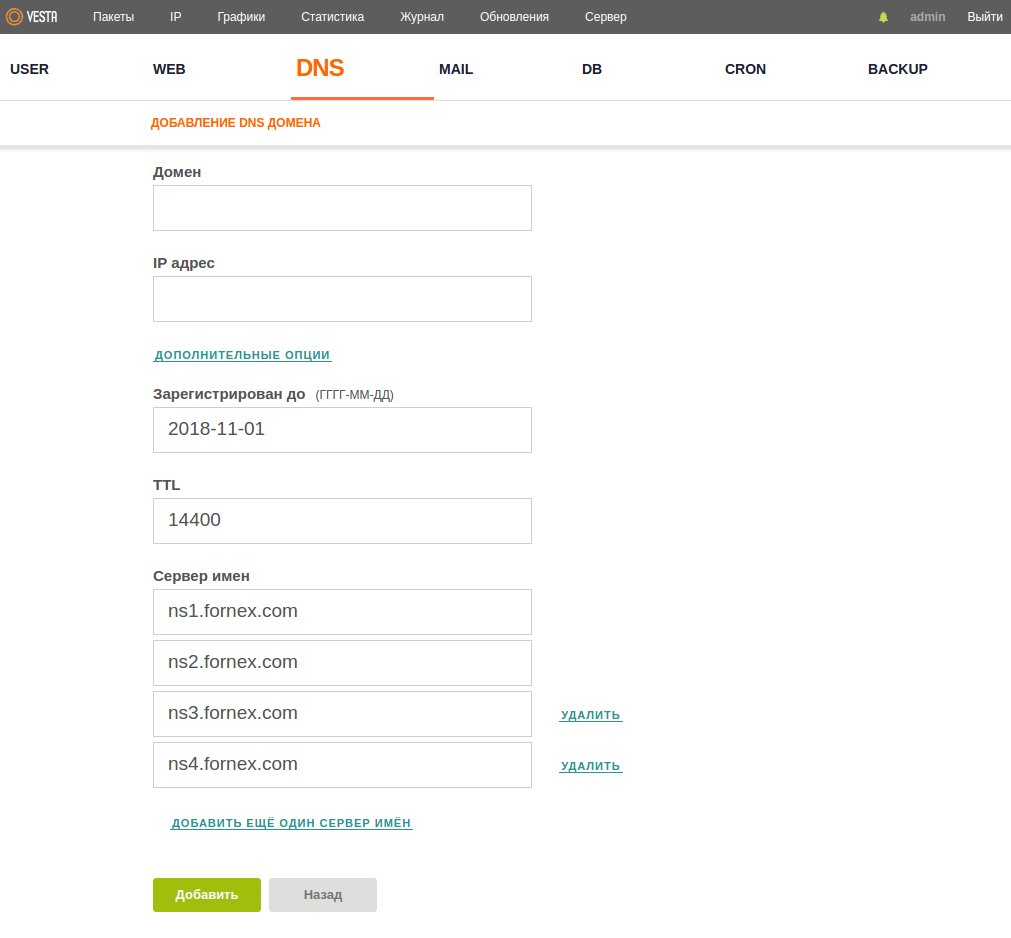The width and height of the screenshot is (1011, 938).
Task: Open the Статистика menu item
Action: 333,17
